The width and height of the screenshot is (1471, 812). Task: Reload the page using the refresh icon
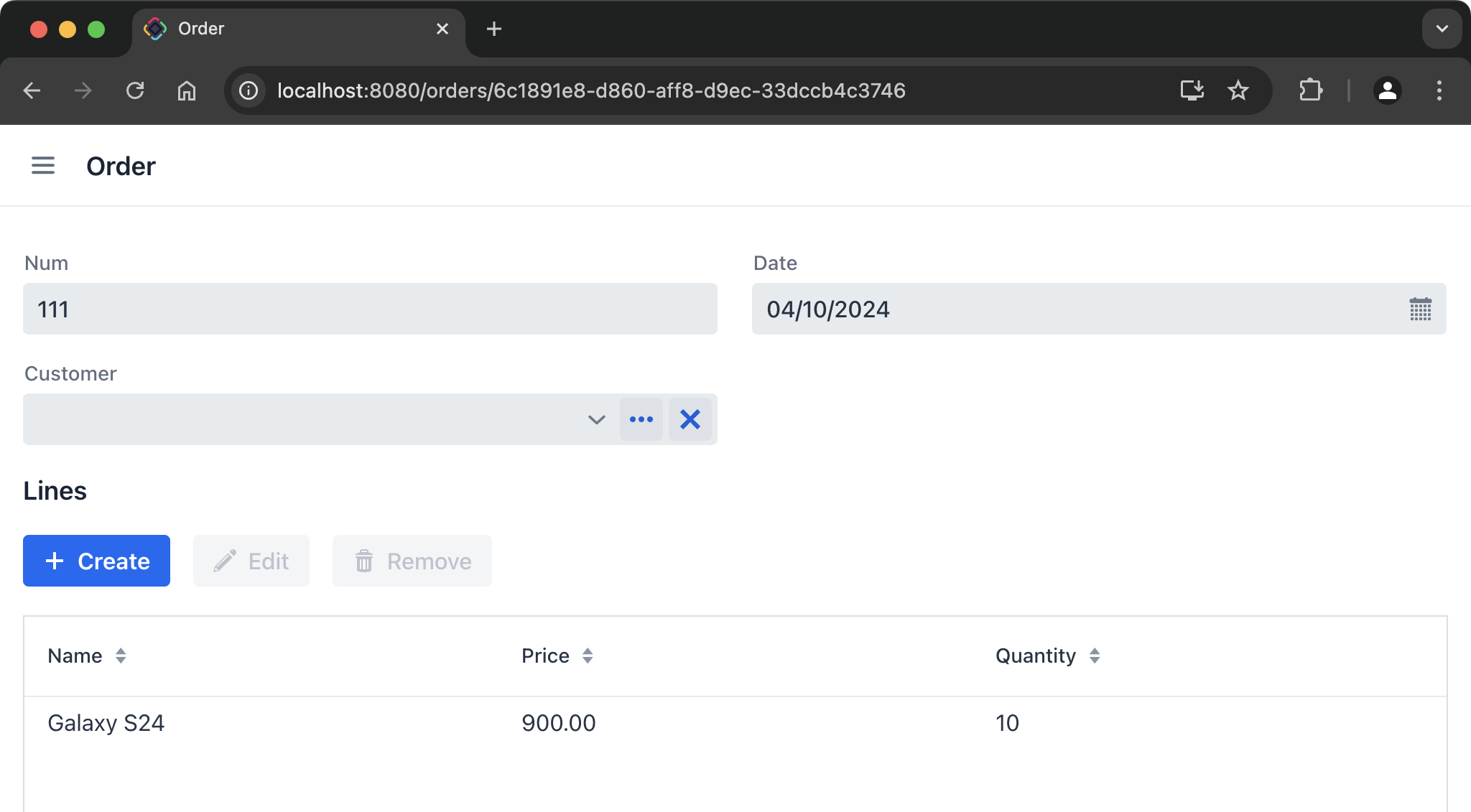click(x=136, y=90)
